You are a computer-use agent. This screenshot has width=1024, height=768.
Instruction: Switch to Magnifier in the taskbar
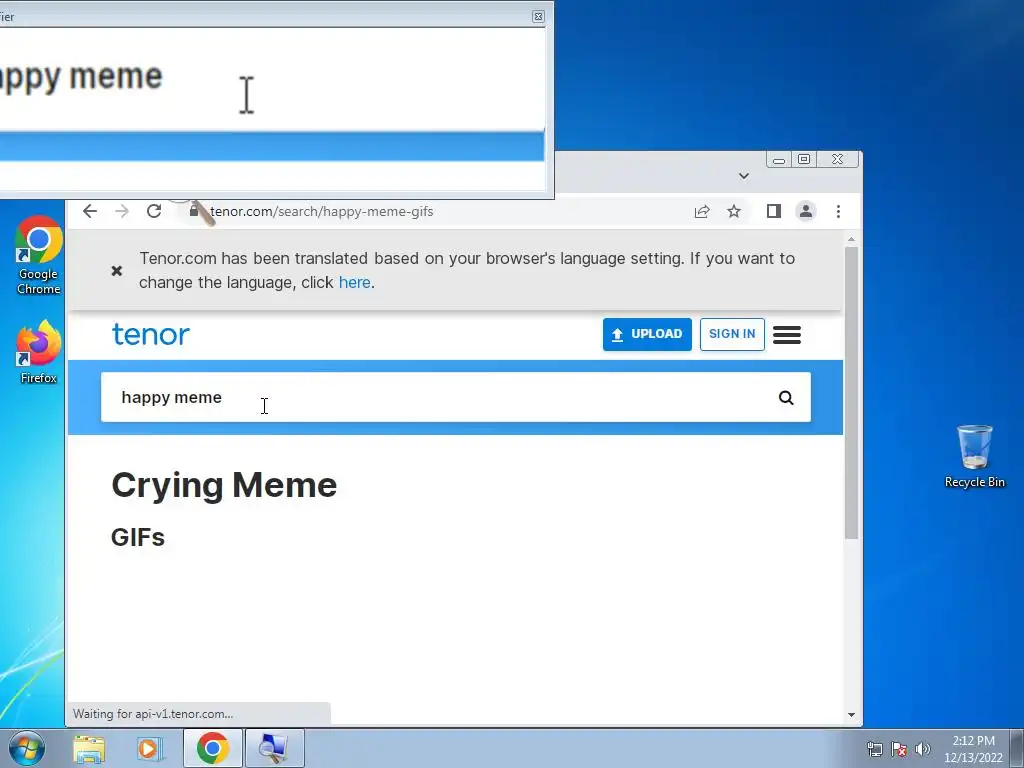(x=274, y=748)
